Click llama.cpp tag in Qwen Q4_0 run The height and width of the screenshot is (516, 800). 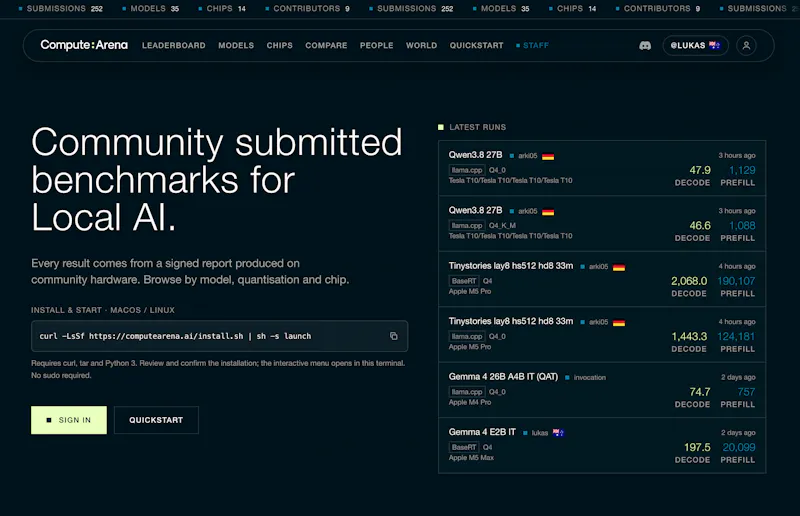coord(467,170)
